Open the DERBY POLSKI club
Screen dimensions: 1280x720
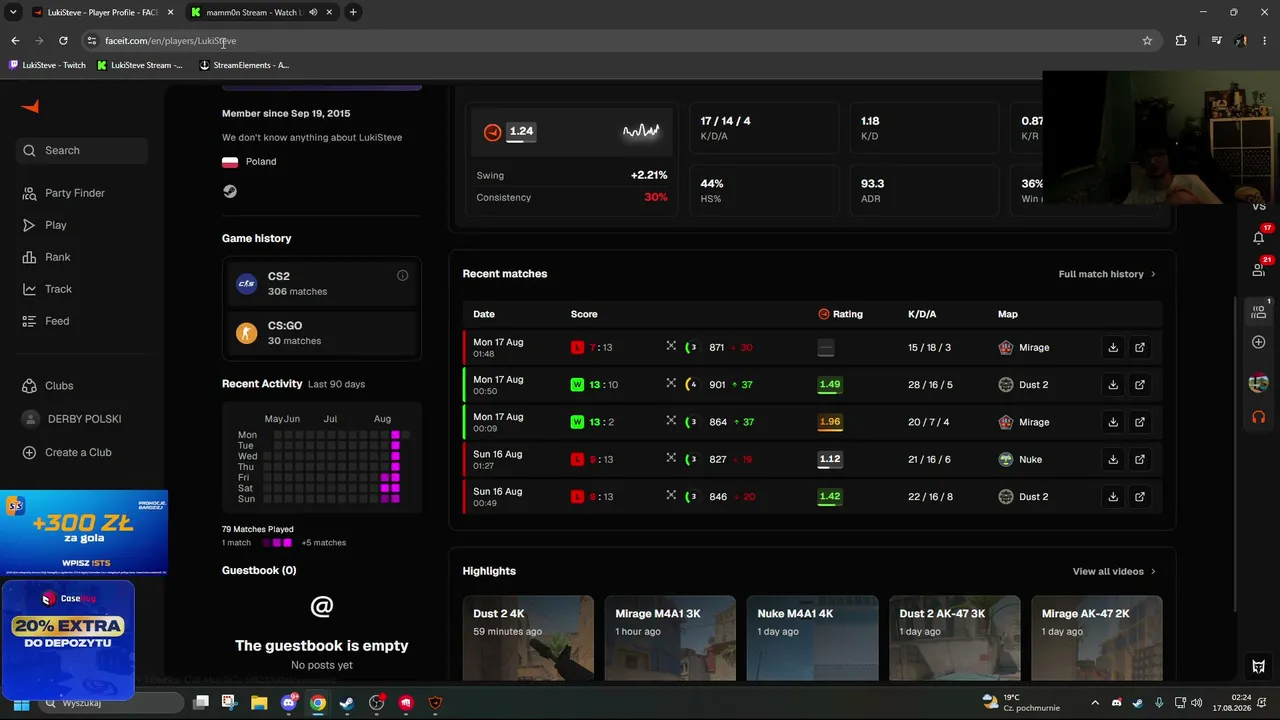pos(84,419)
